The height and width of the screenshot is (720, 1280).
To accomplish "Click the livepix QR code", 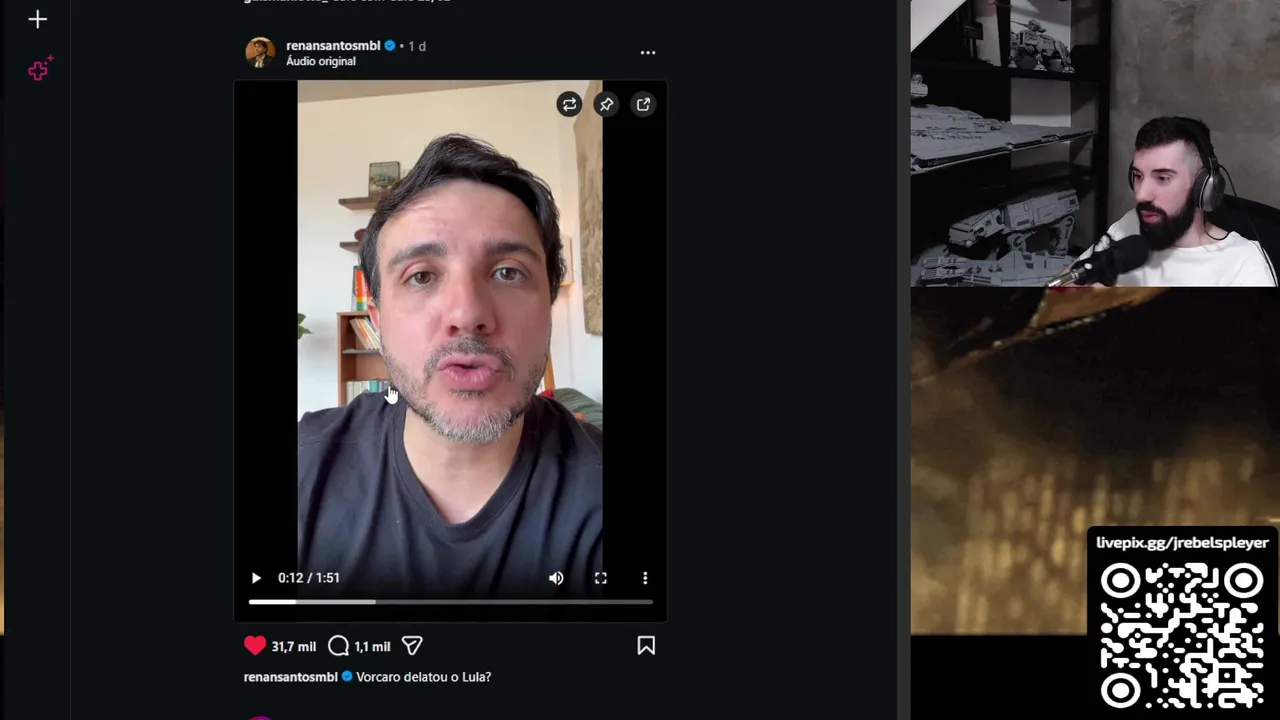I will (x=1182, y=635).
